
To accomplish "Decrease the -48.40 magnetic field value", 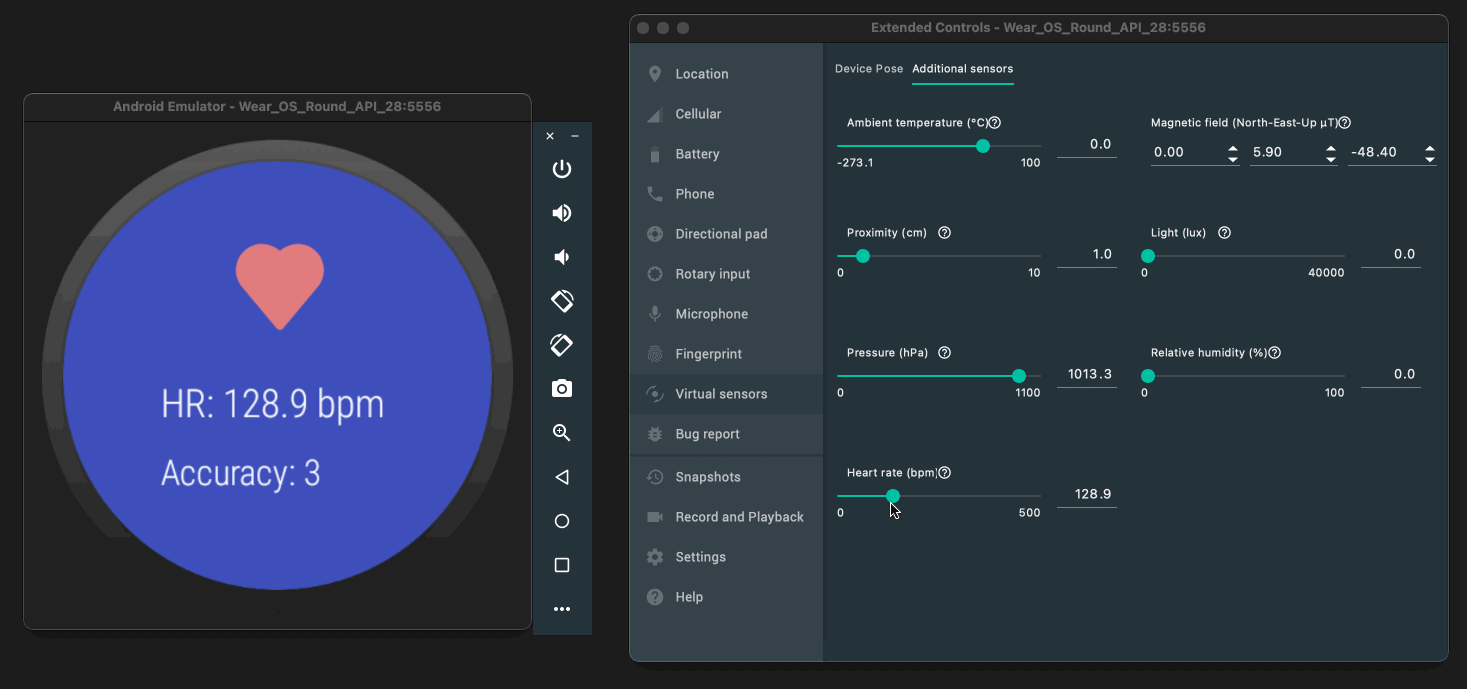I will coord(1430,159).
